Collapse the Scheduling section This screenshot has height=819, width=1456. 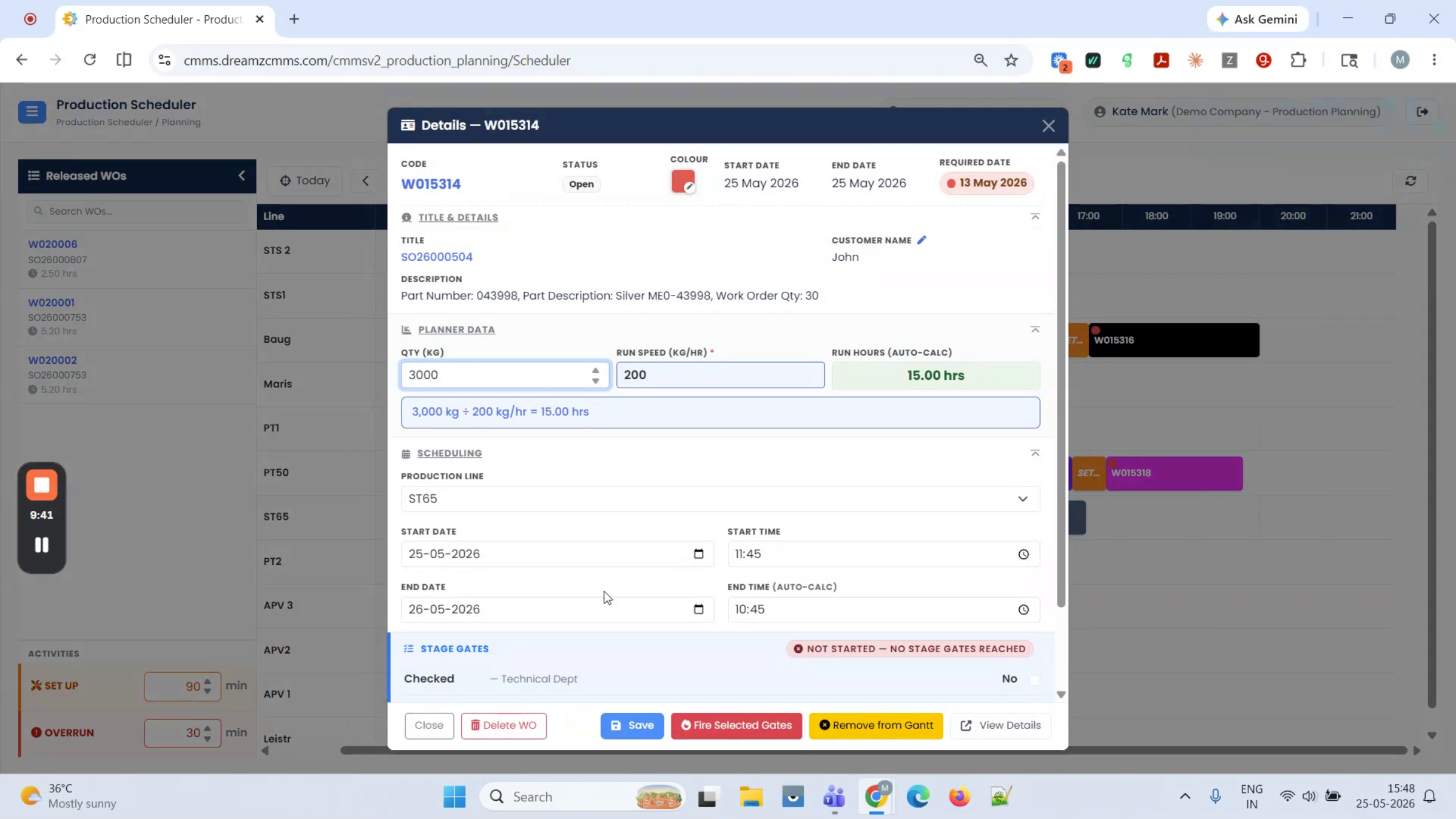1035,453
